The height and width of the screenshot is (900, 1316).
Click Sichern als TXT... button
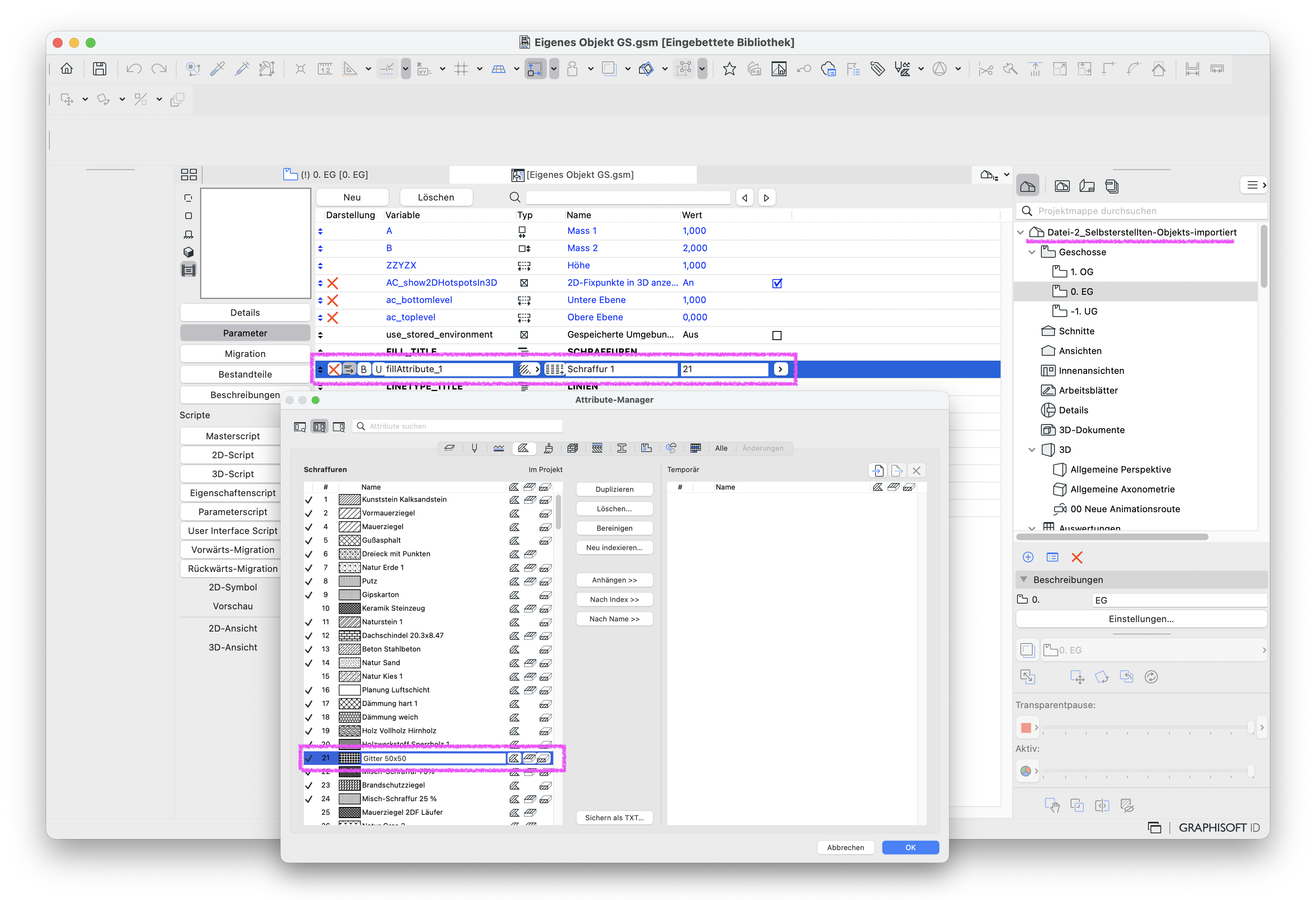pyautogui.click(x=614, y=817)
